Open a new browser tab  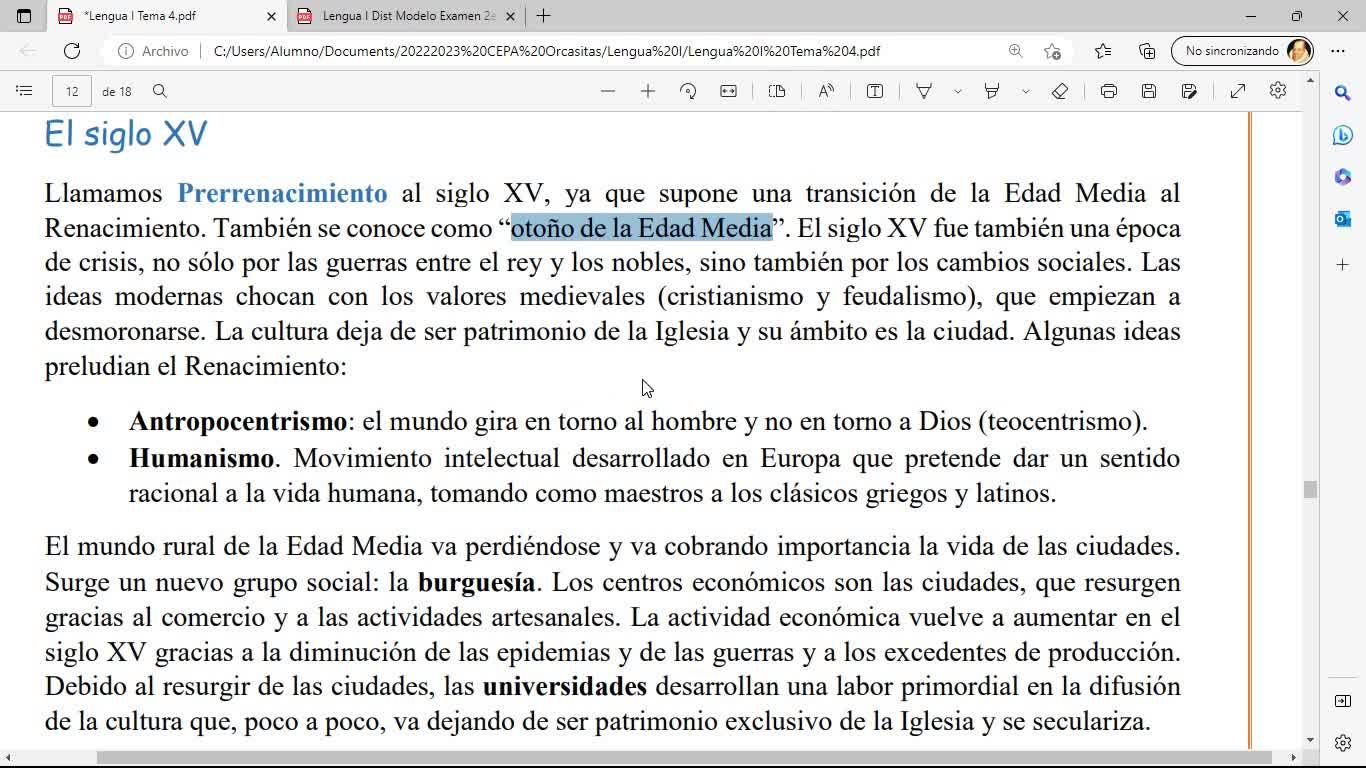coord(543,16)
